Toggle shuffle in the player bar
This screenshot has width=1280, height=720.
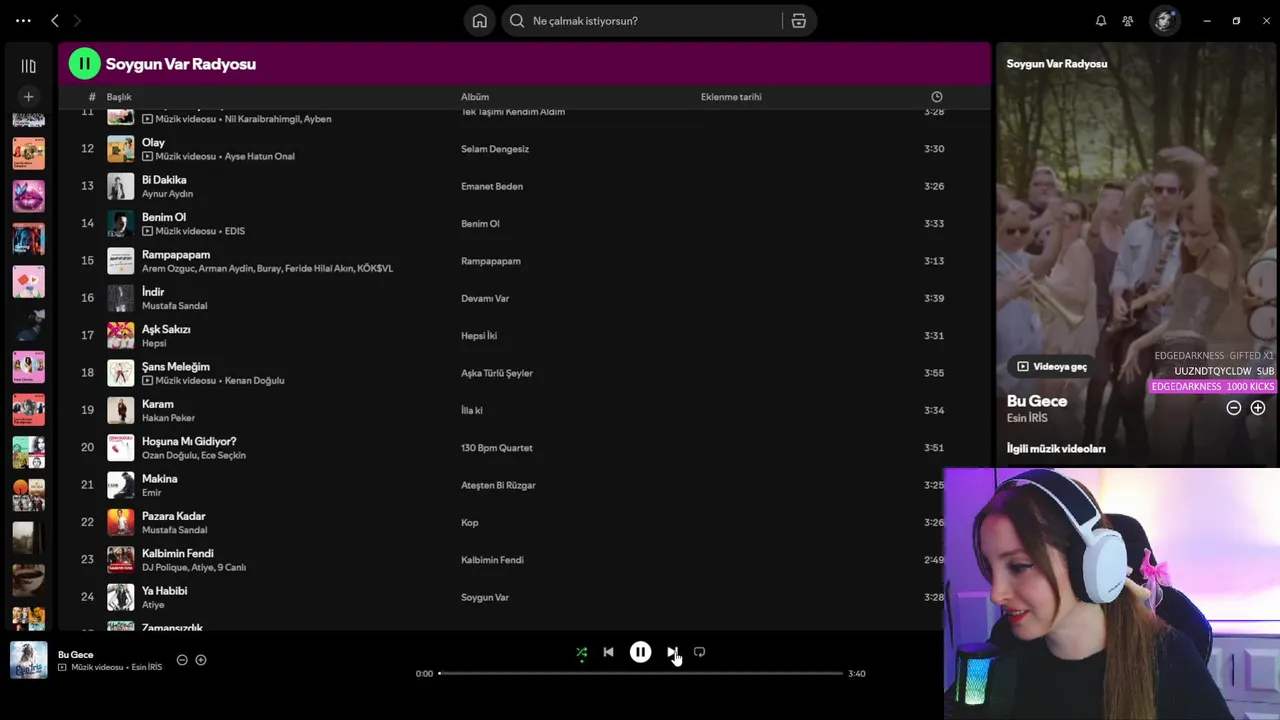pos(582,653)
